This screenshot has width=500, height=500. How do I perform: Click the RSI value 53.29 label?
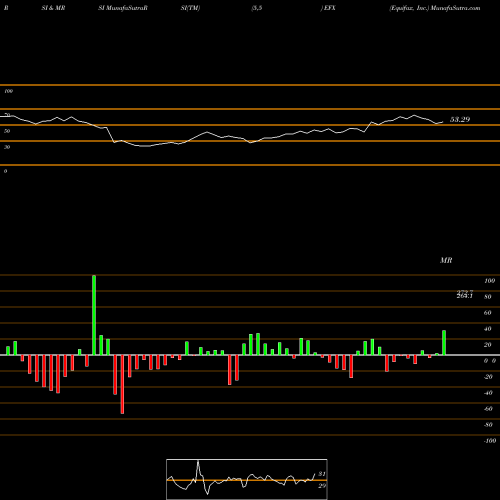460,119
